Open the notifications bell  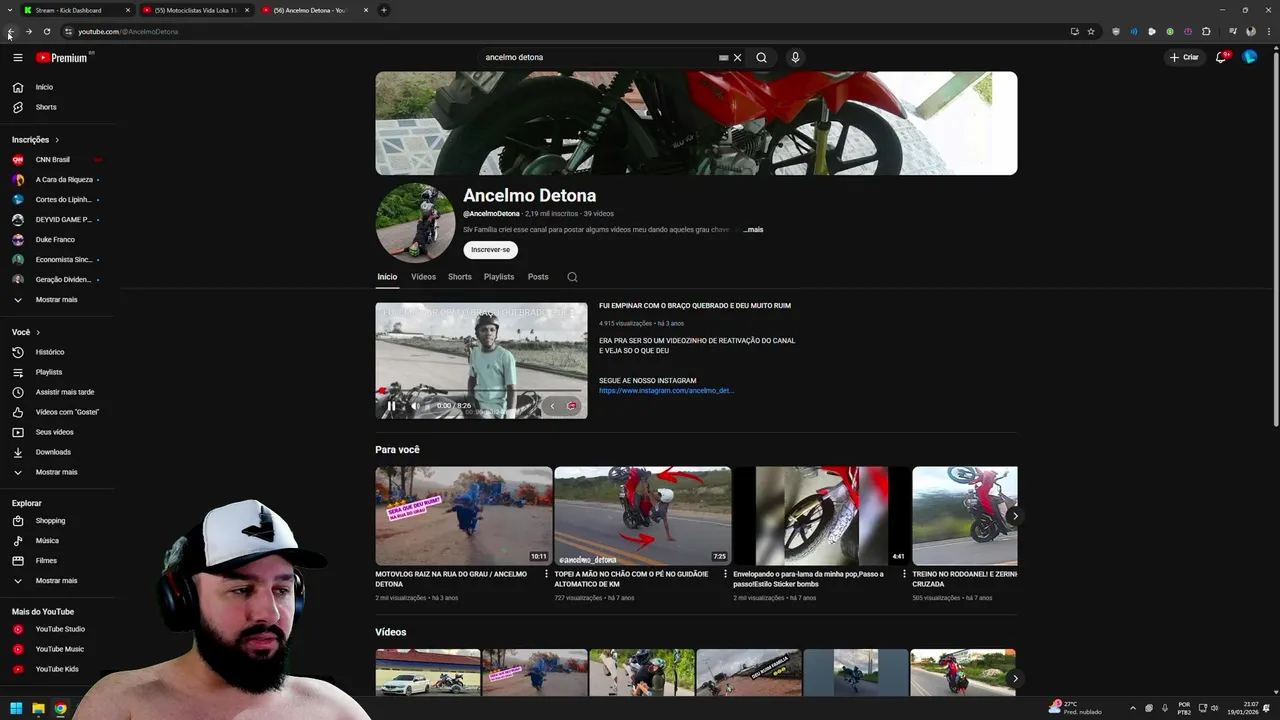(x=1221, y=57)
